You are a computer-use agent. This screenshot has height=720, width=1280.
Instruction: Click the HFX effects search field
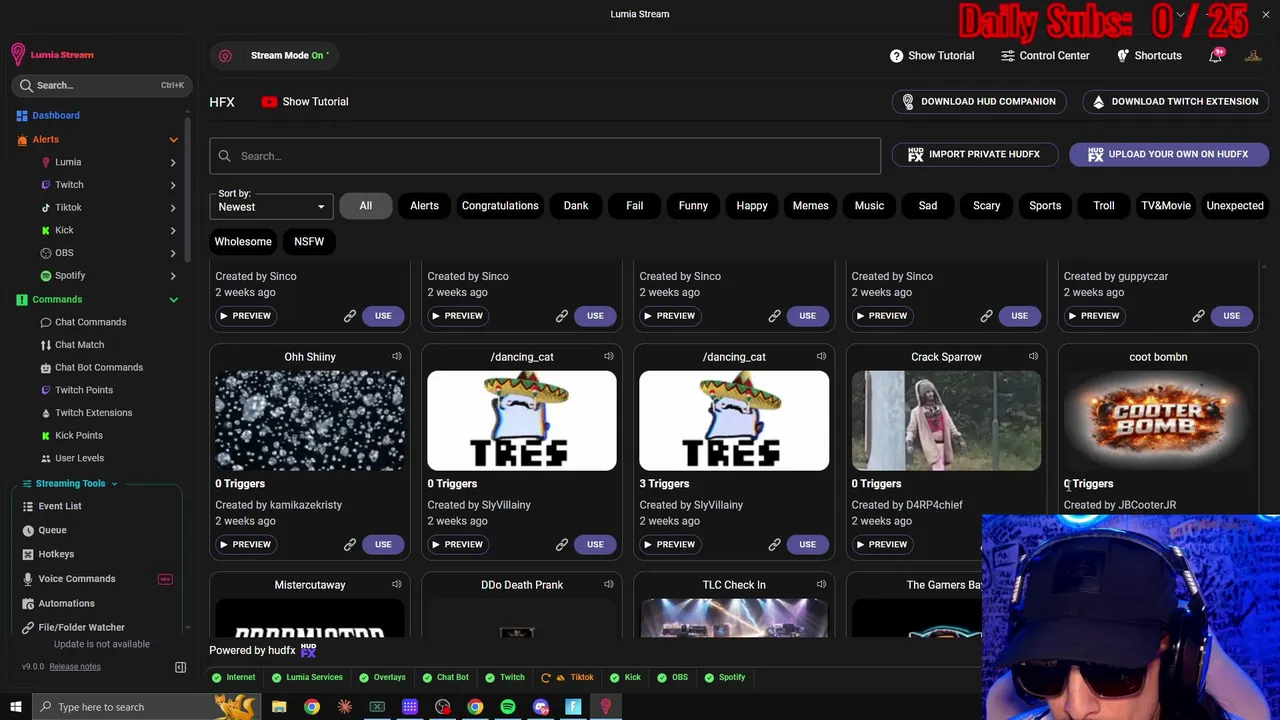[x=545, y=156]
